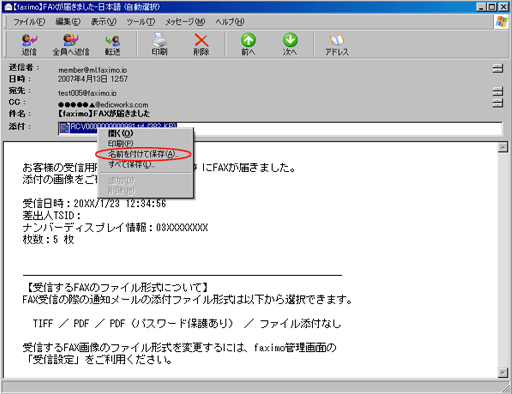Click sender address member@ml.faximo.io
This screenshot has height=394, width=512.
click(x=93, y=70)
